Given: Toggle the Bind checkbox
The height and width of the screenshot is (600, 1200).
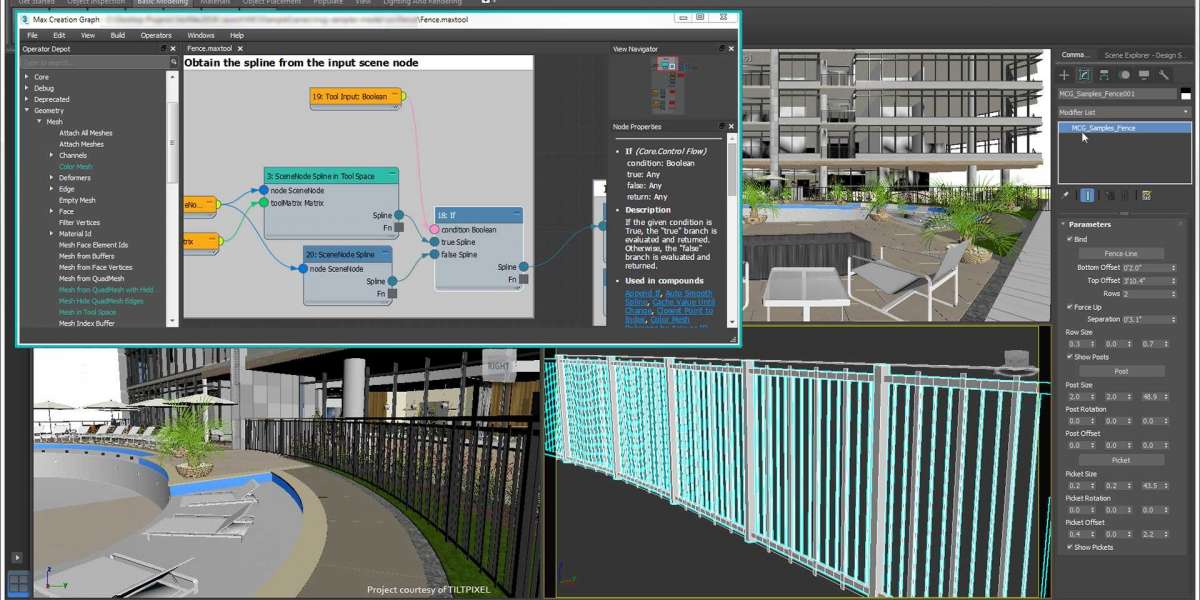Looking at the screenshot, I should [1070, 240].
